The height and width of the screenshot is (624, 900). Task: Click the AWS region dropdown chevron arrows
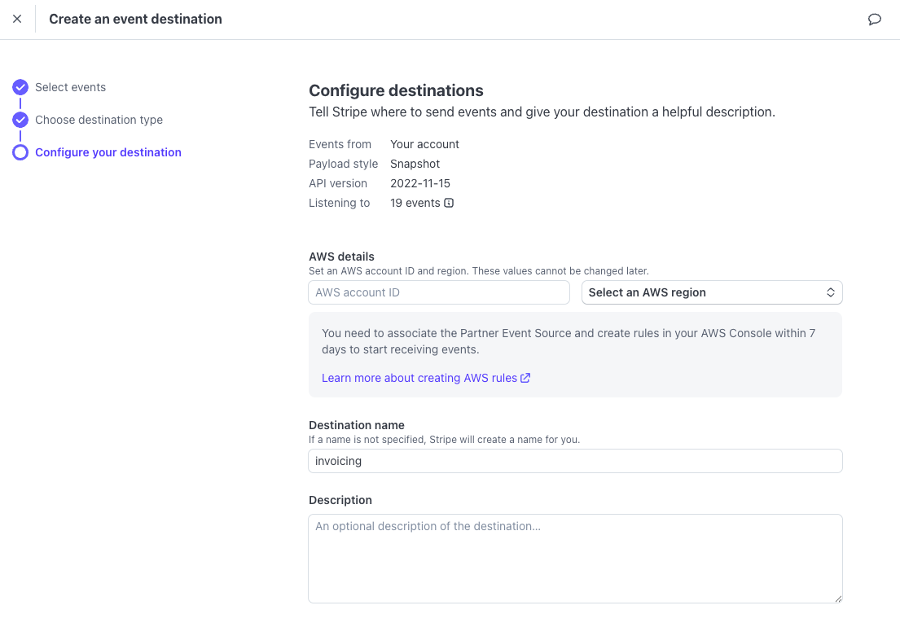830,293
